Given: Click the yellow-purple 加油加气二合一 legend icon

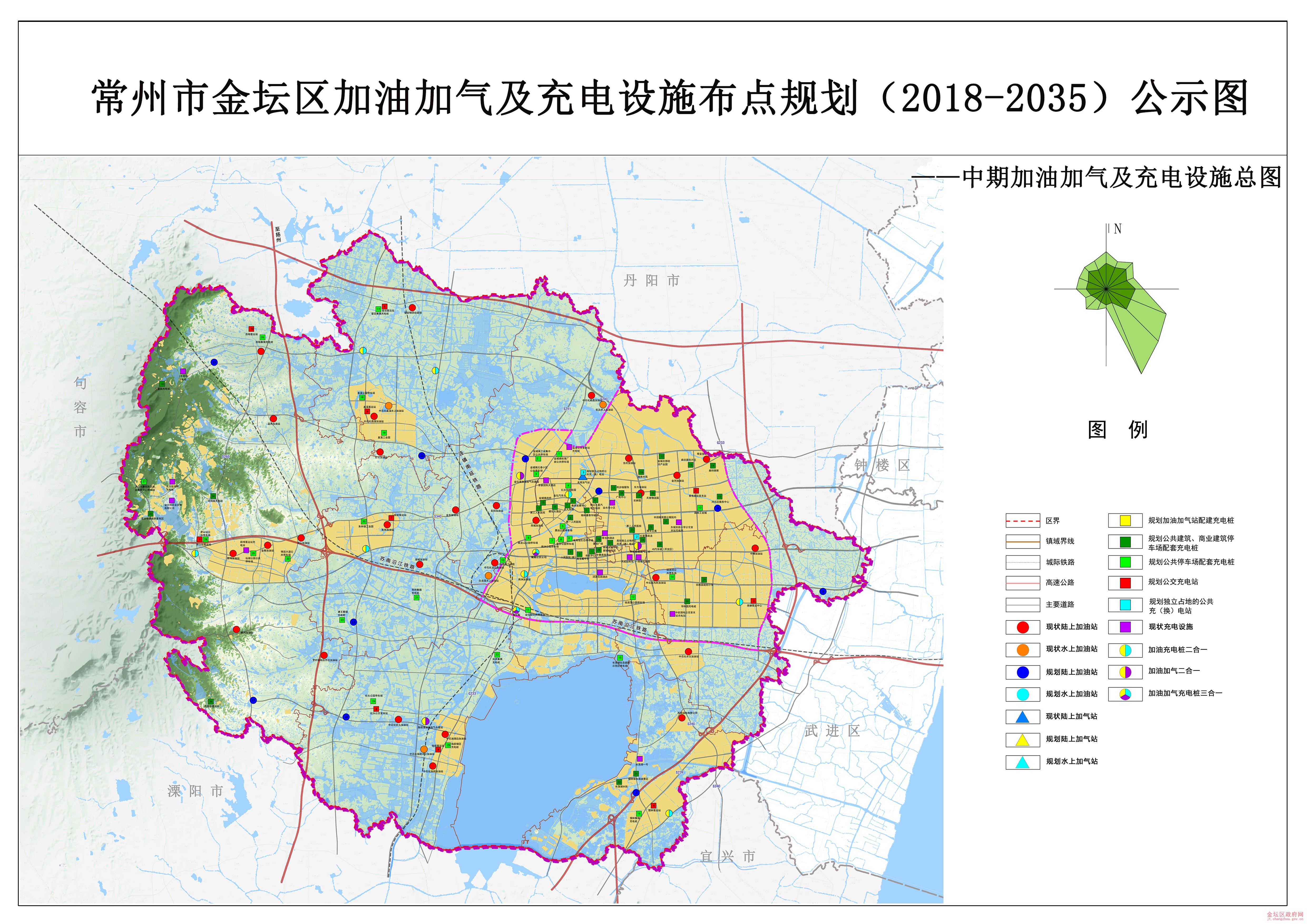Looking at the screenshot, I should (x=1125, y=672).
